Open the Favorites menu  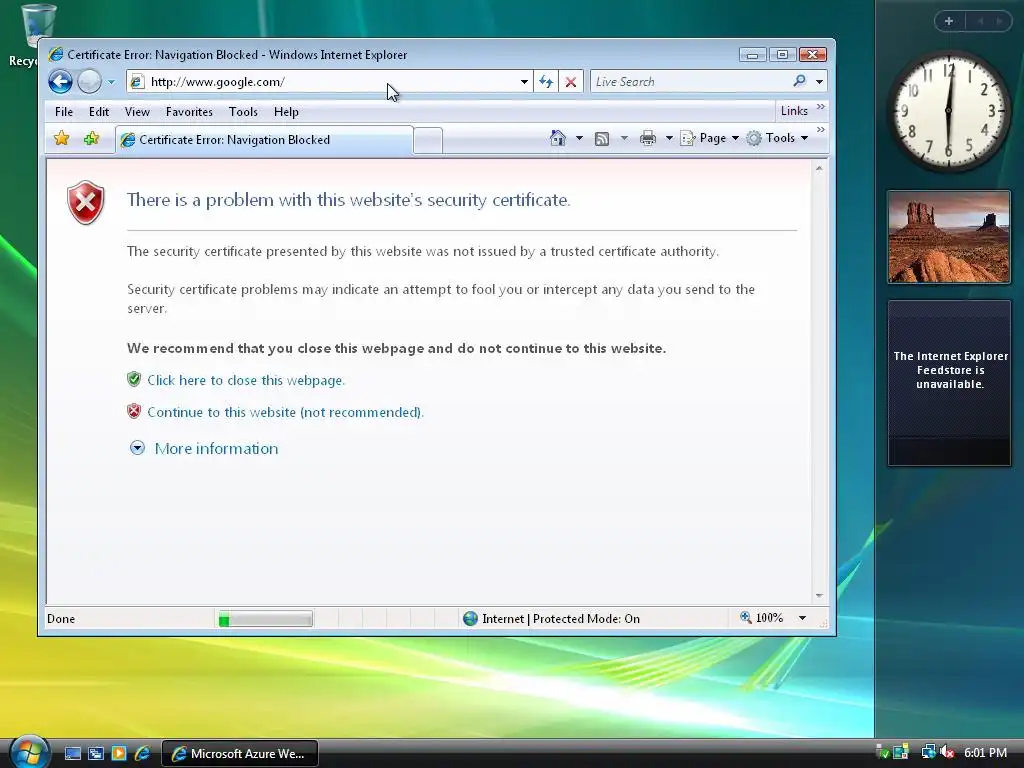pyautogui.click(x=189, y=112)
